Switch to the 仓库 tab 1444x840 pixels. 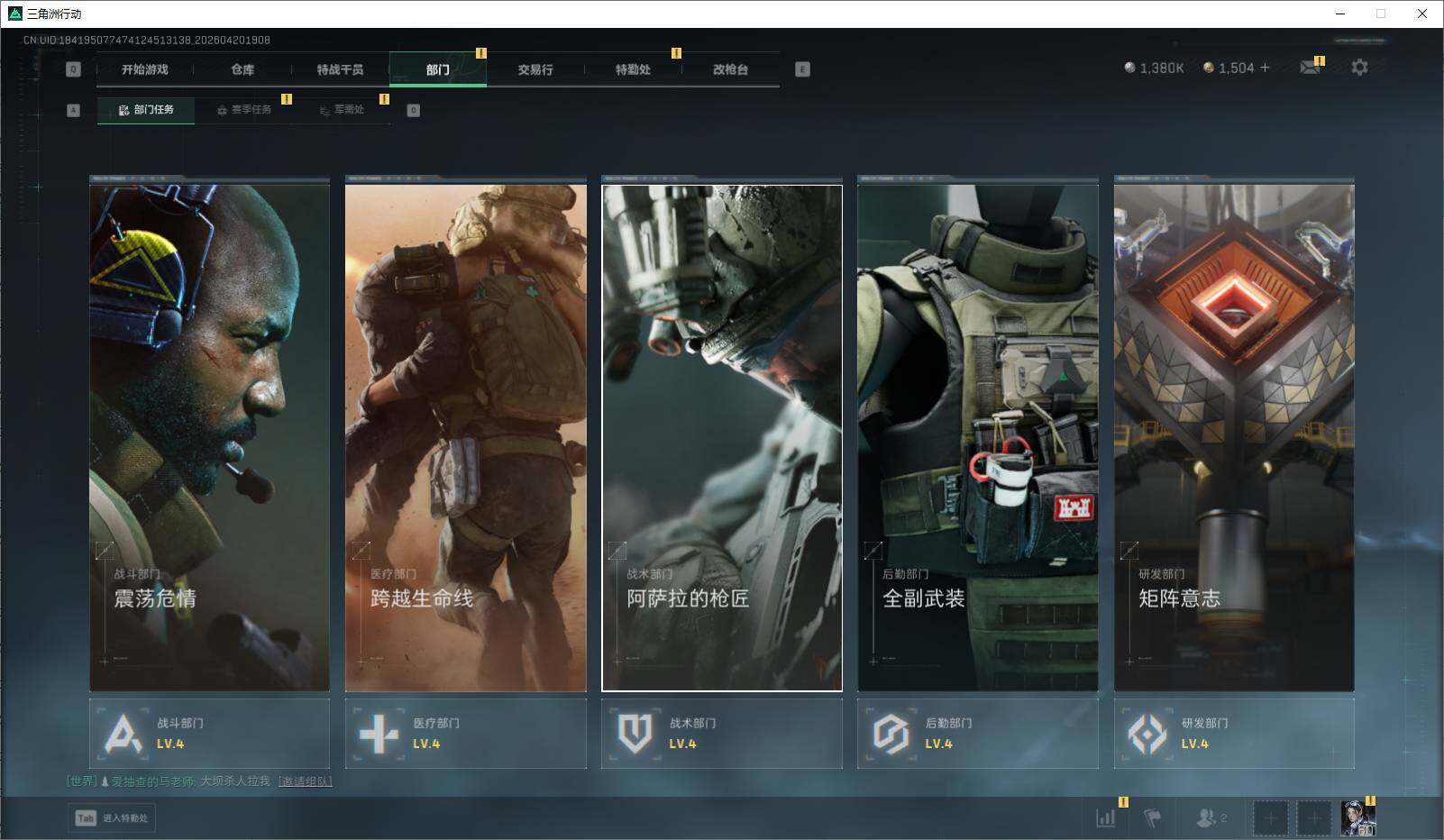pyautogui.click(x=242, y=69)
